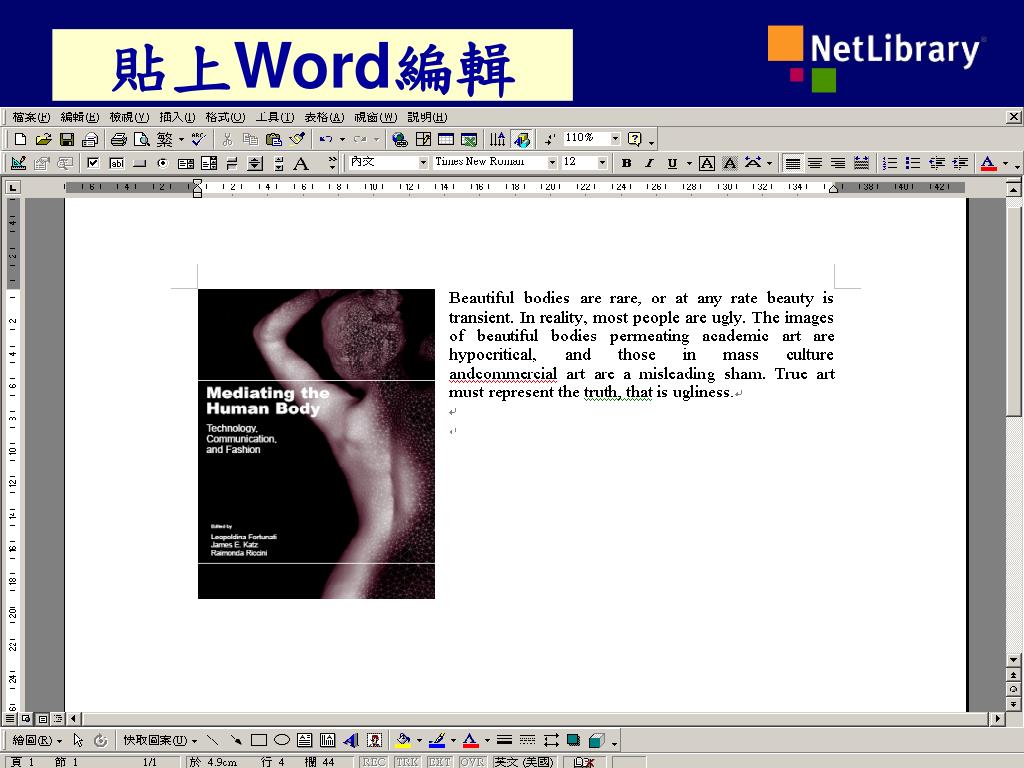Apply blue line color brush
Image resolution: width=1024 pixels, height=768 pixels.
tap(437, 740)
